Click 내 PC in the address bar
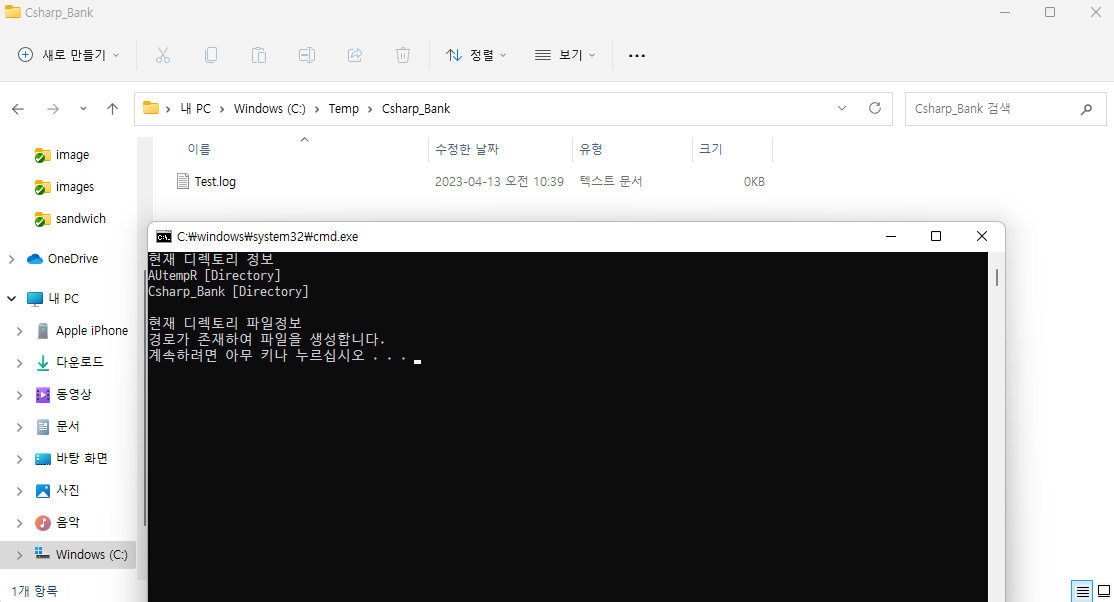The width and height of the screenshot is (1114, 602). point(195,109)
